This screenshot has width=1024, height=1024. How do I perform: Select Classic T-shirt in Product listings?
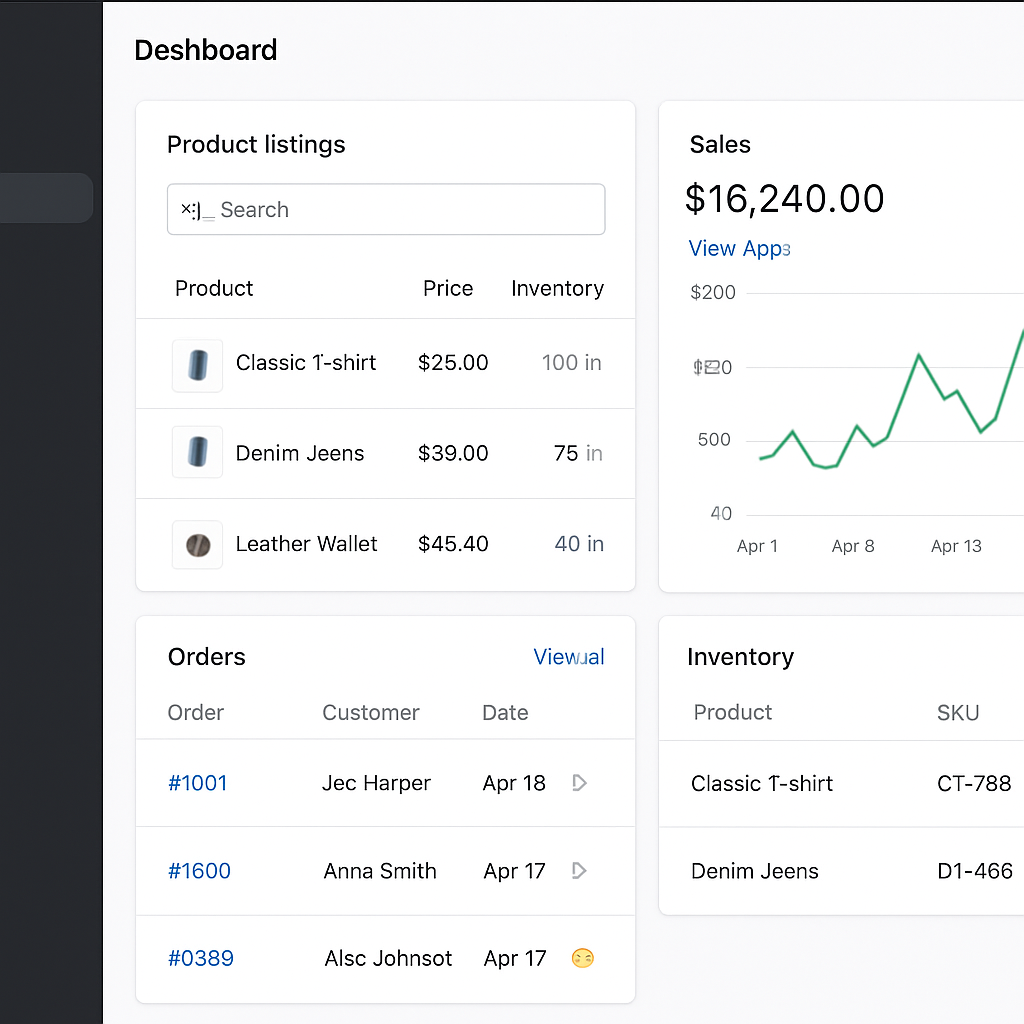306,362
